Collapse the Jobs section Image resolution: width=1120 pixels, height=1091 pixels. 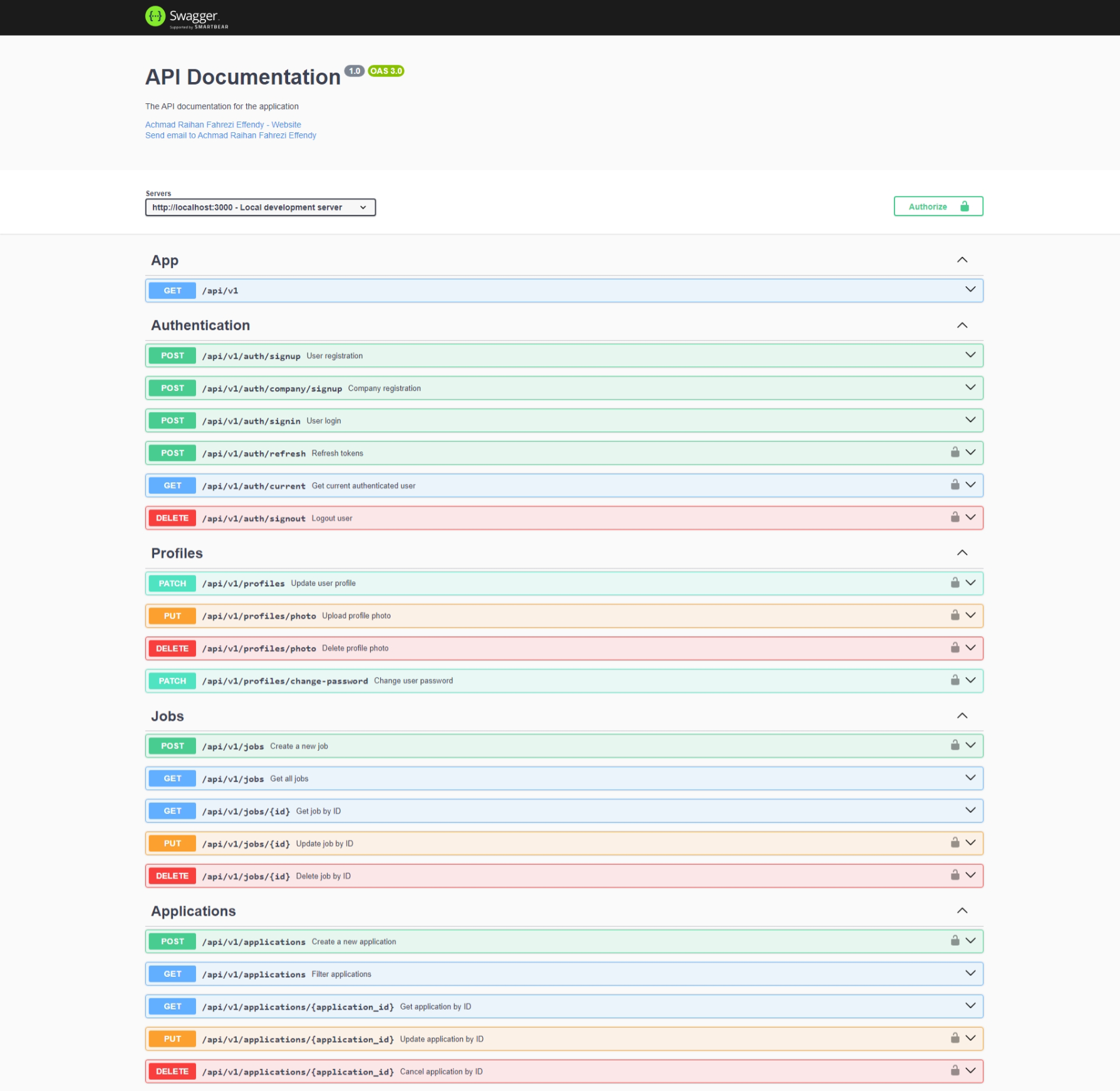[962, 716]
